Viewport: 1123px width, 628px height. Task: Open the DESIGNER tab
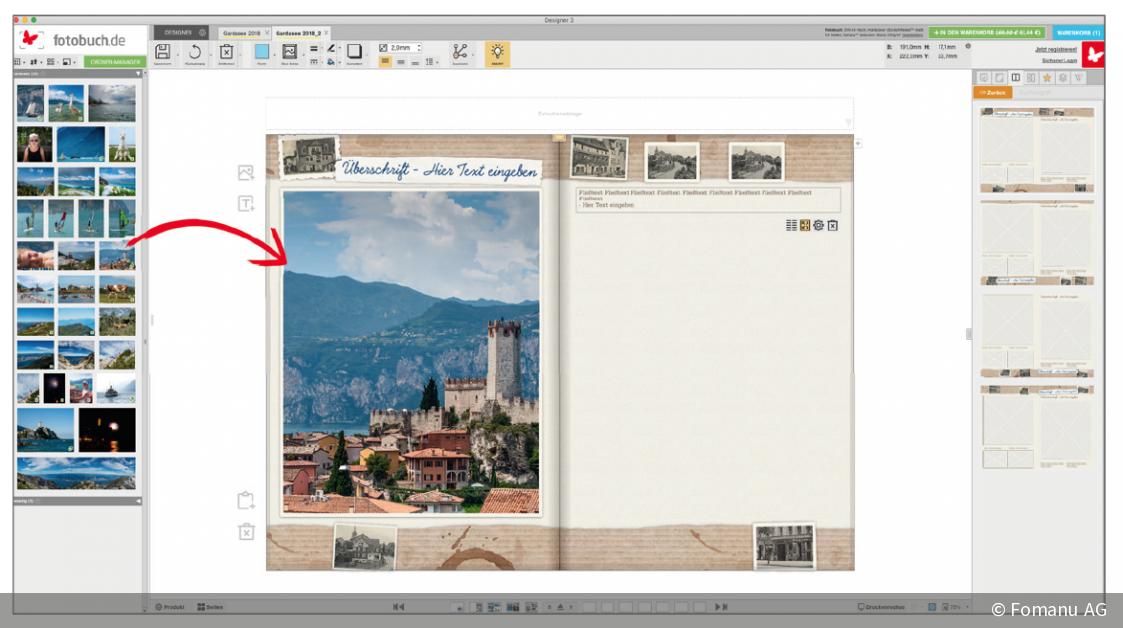click(x=179, y=33)
